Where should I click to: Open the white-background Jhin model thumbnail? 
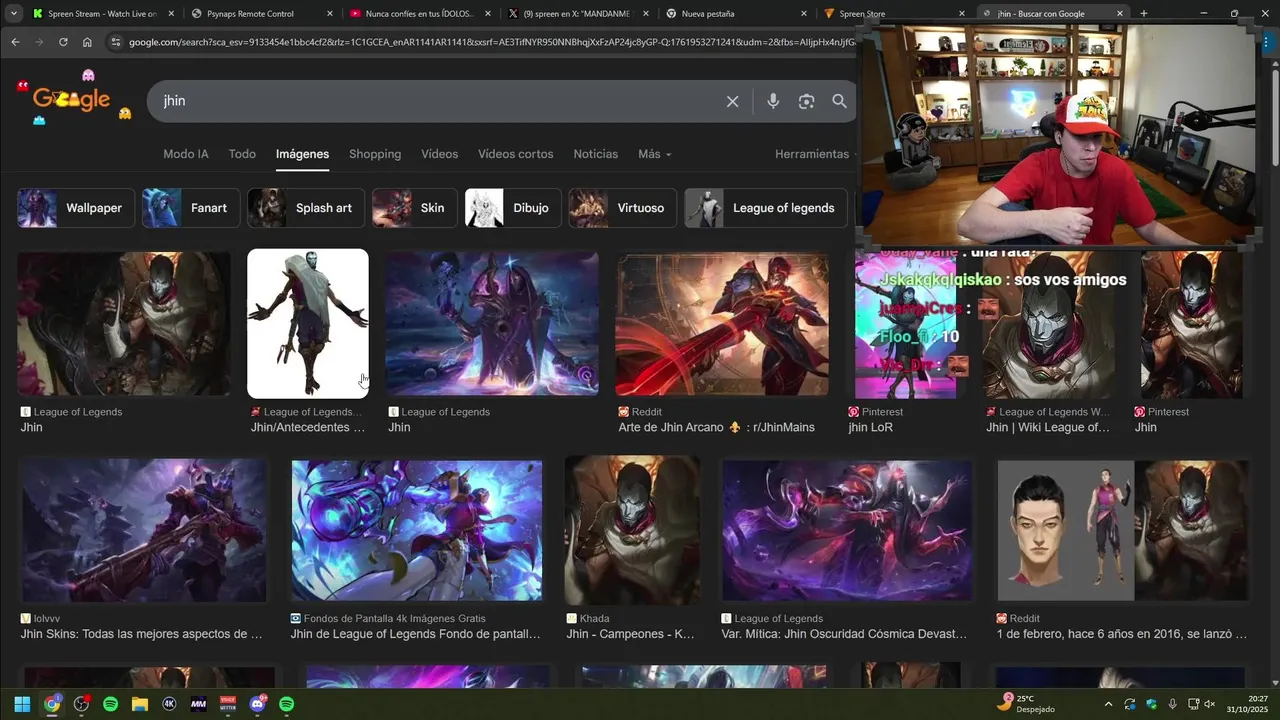(308, 323)
